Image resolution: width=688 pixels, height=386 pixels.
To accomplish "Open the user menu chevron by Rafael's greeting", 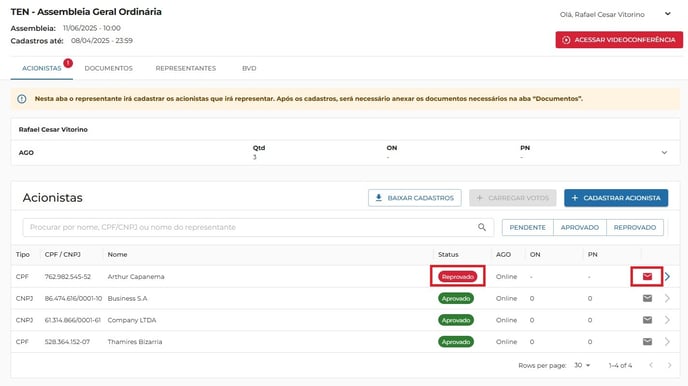I will point(667,14).
